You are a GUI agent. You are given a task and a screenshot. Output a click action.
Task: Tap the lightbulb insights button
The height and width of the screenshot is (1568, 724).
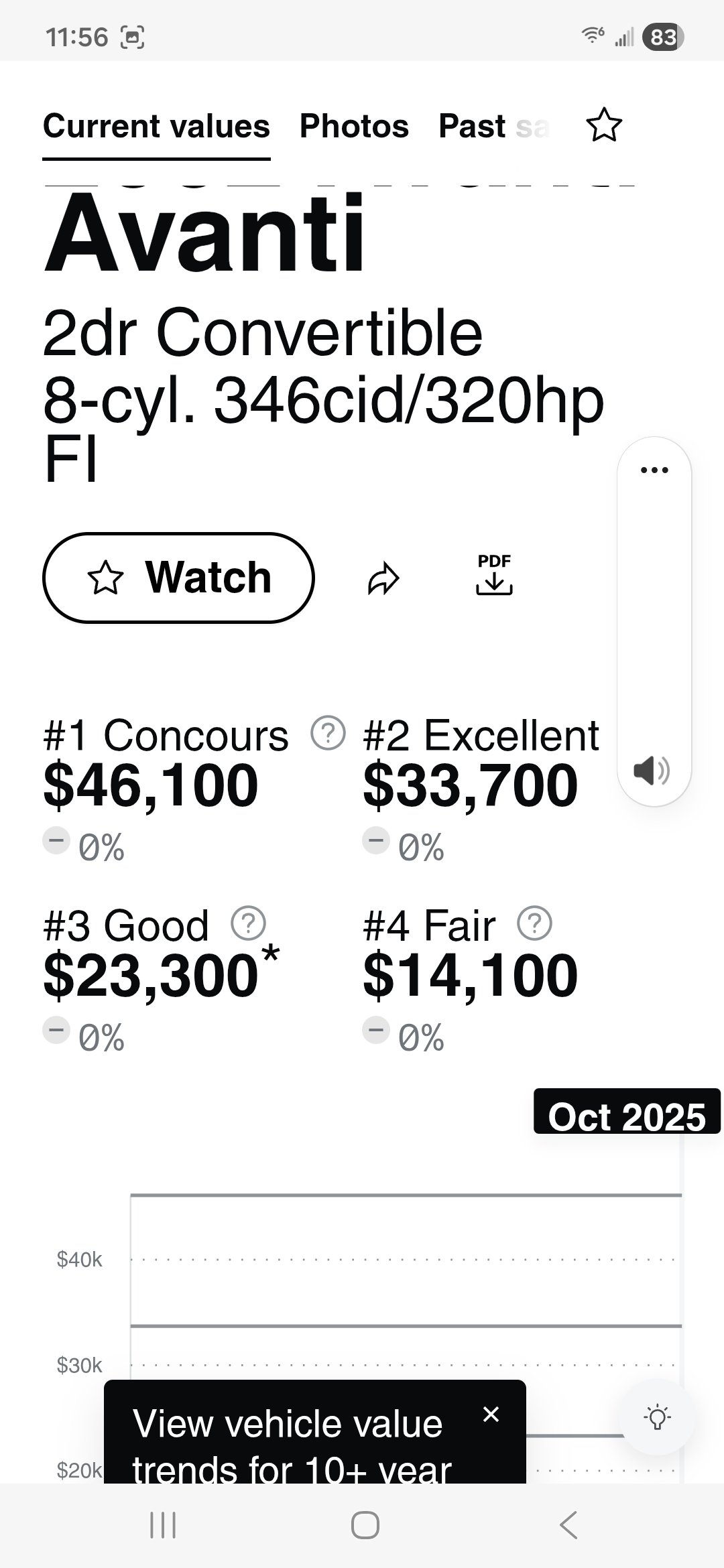pyautogui.click(x=657, y=1417)
